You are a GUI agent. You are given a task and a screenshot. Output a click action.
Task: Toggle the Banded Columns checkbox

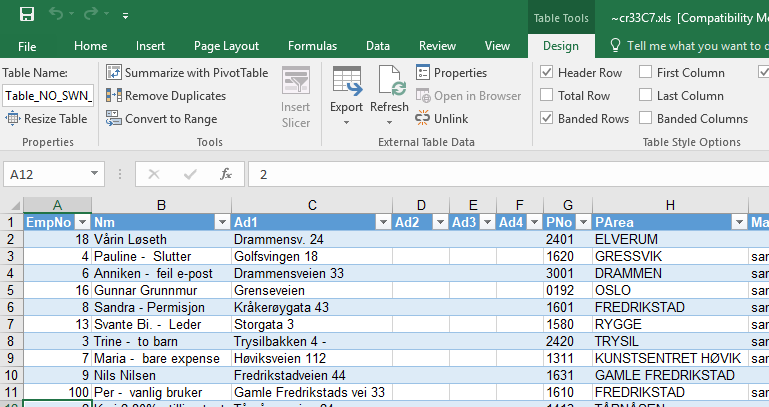pyautogui.click(x=646, y=119)
